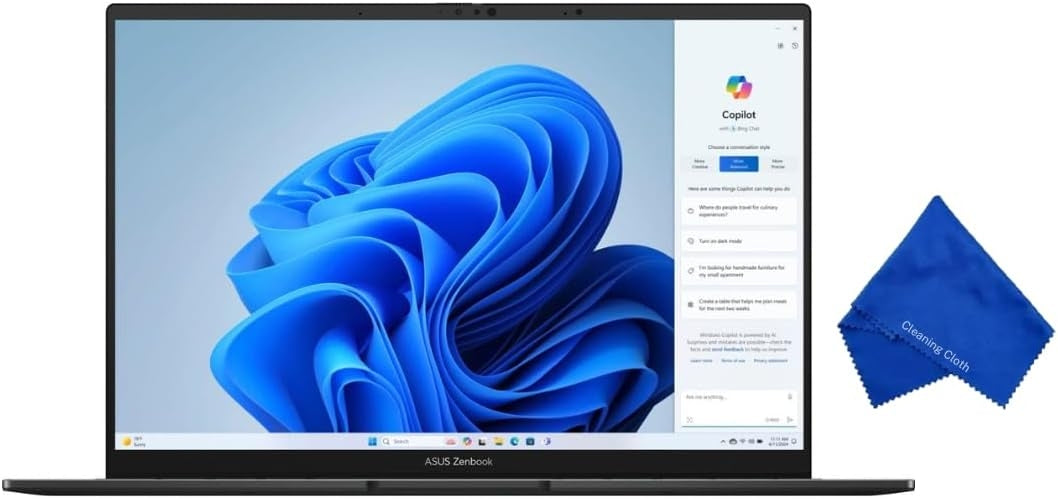Launch Microsoft Edge from the taskbar
The image size is (1058, 499).
click(x=514, y=441)
